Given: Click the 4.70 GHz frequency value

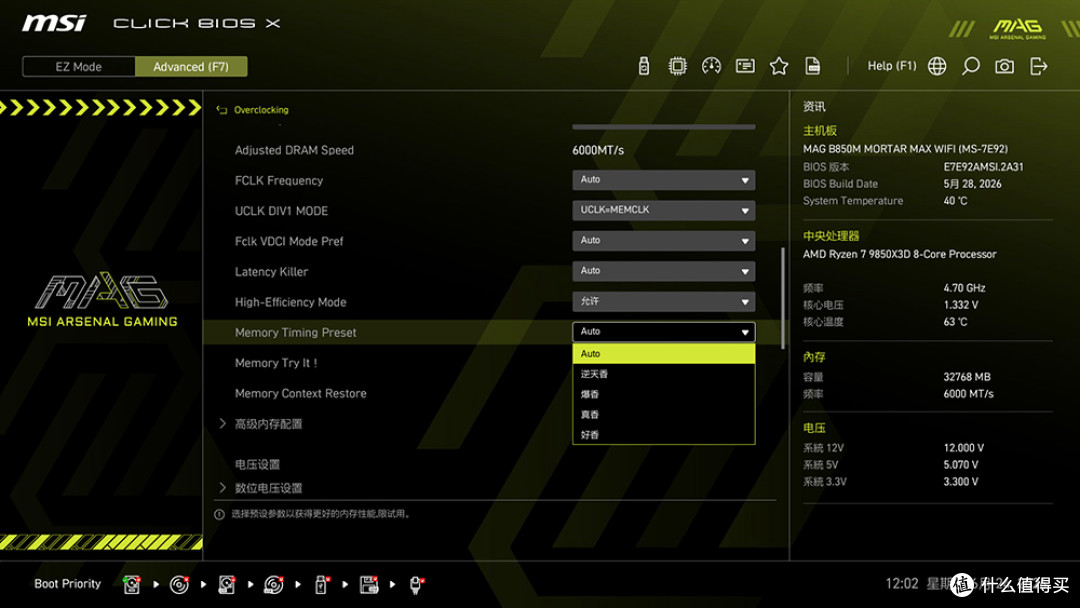Looking at the screenshot, I should point(964,288).
